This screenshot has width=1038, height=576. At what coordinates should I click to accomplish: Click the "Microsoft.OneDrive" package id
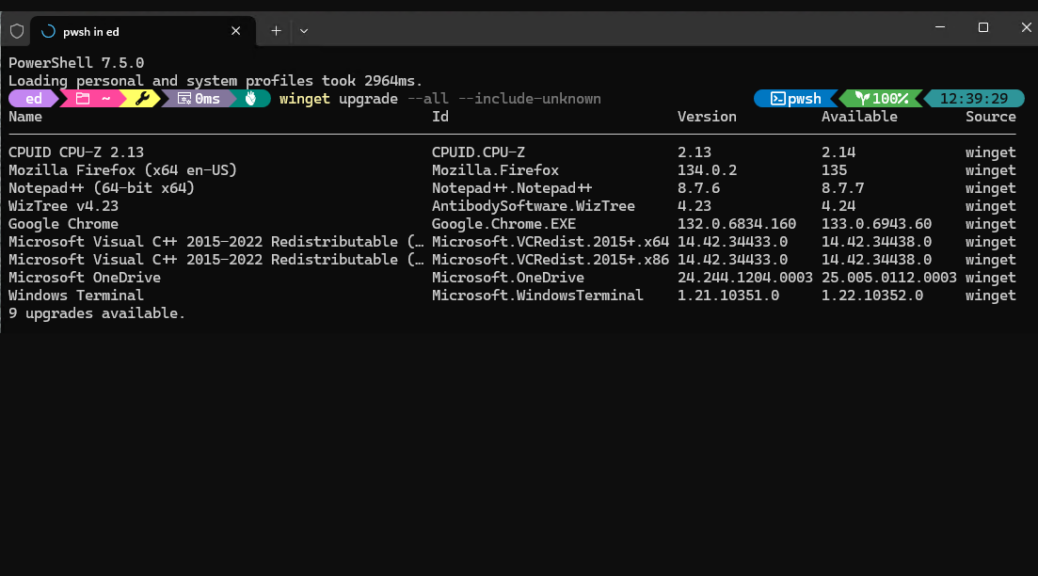coord(508,277)
